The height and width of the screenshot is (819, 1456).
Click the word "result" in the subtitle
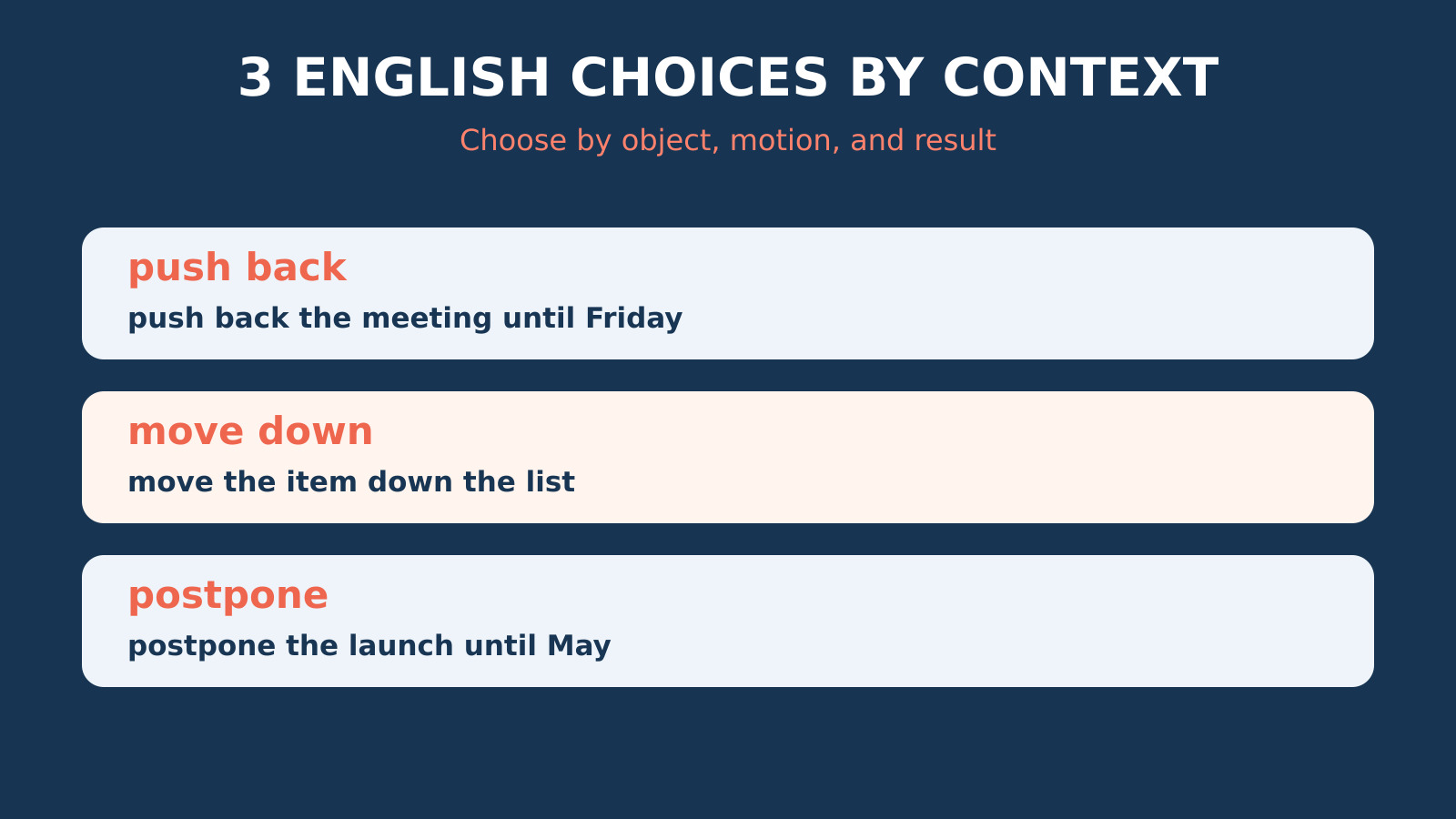point(955,141)
